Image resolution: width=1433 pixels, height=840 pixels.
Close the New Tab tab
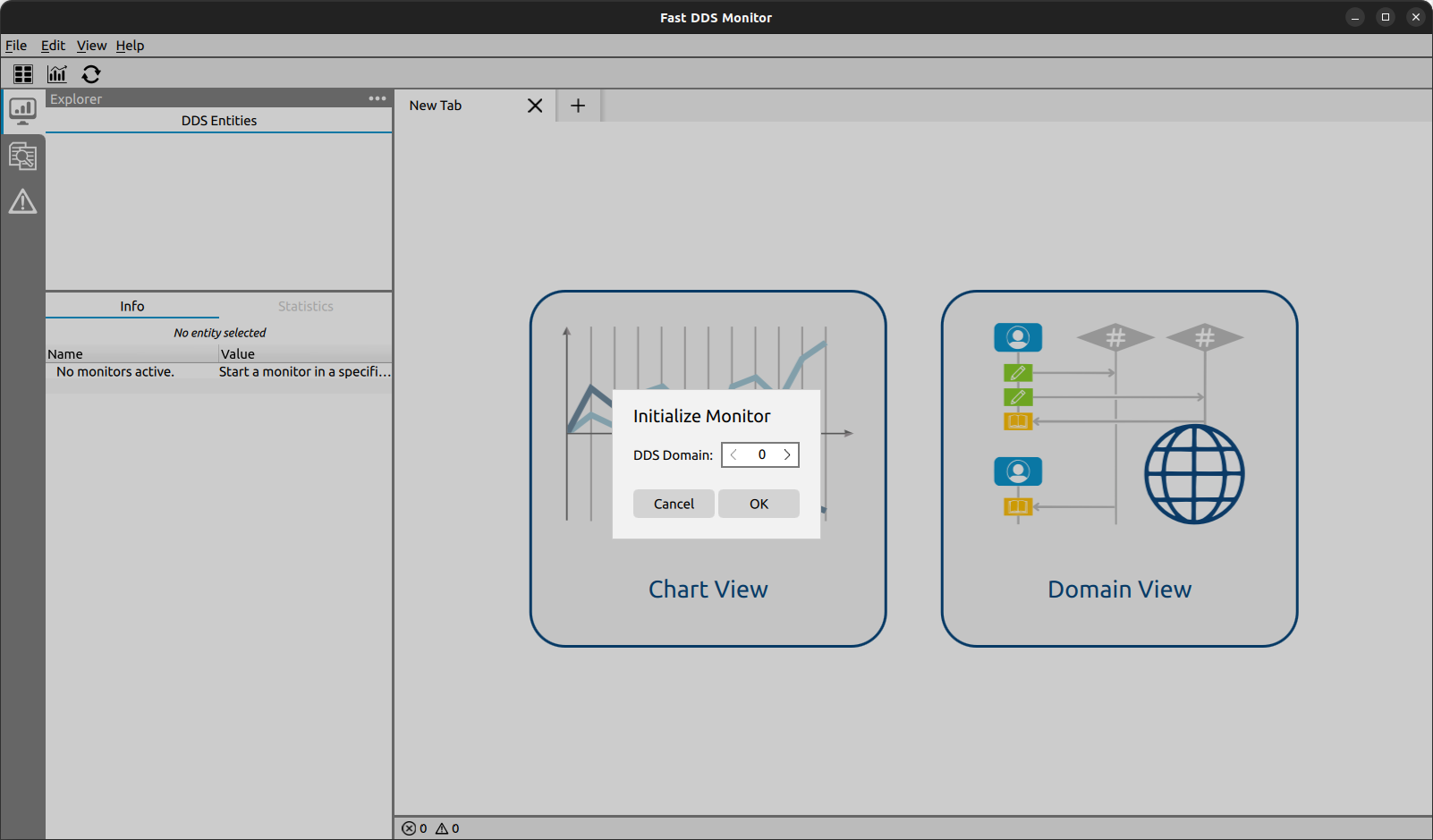pyautogui.click(x=535, y=106)
